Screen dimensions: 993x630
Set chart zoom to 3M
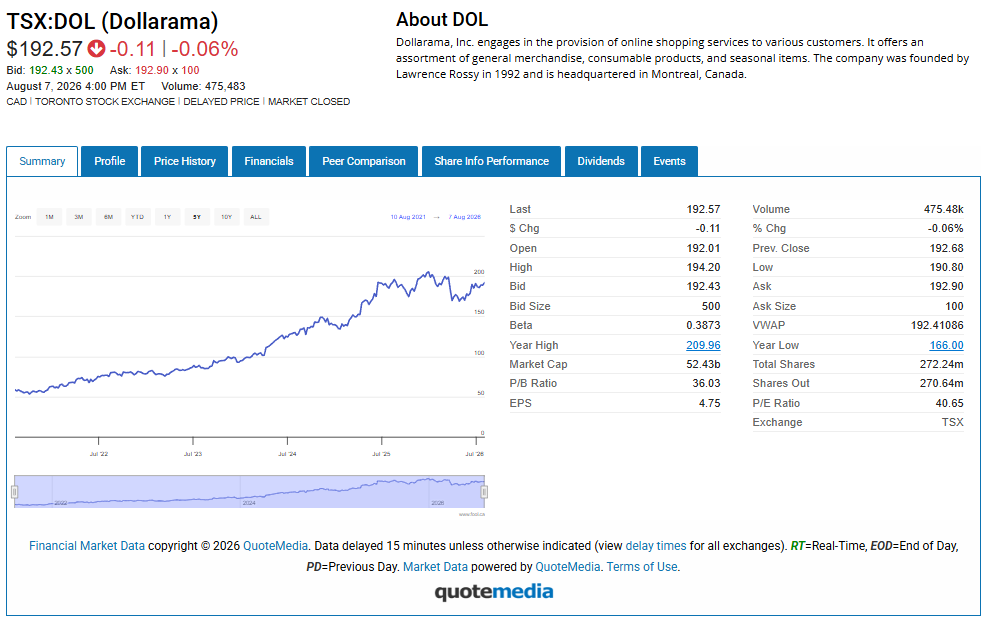click(79, 217)
